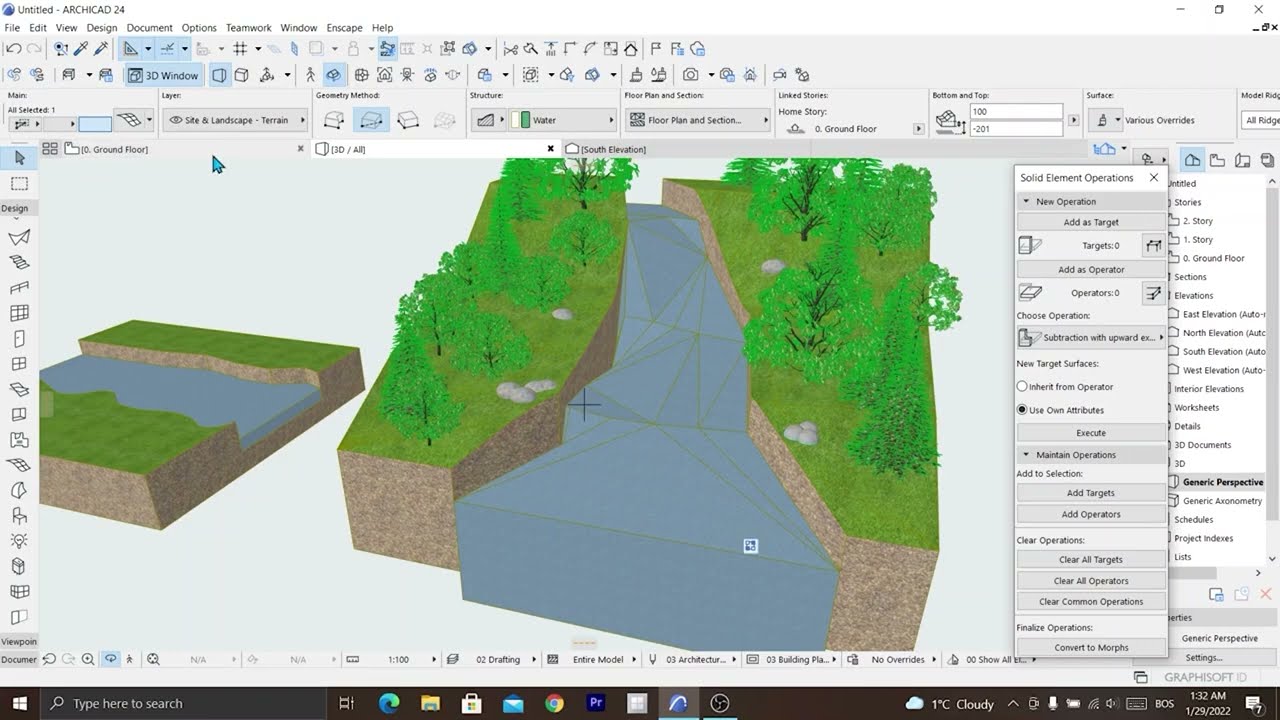The width and height of the screenshot is (1280, 720).
Task: Open the Site & Landscape - Terrain layer dropdown
Action: click(234, 120)
